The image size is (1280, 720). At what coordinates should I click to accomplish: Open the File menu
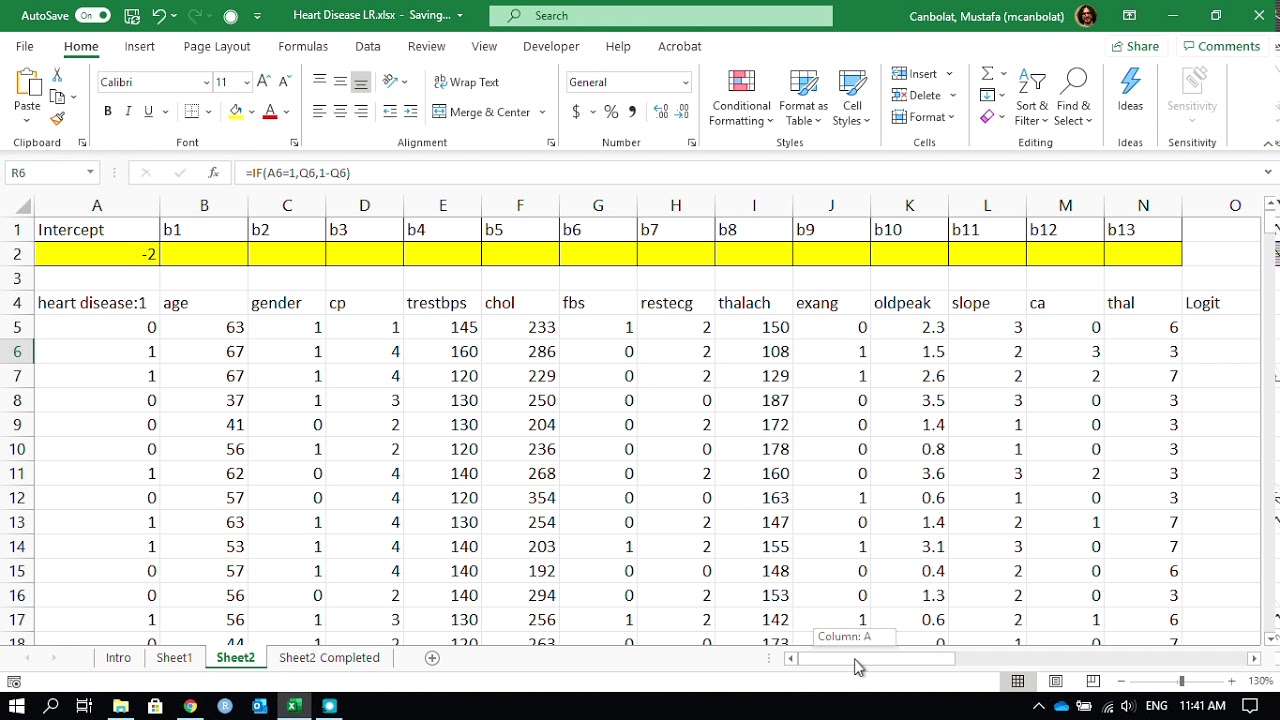[24, 46]
